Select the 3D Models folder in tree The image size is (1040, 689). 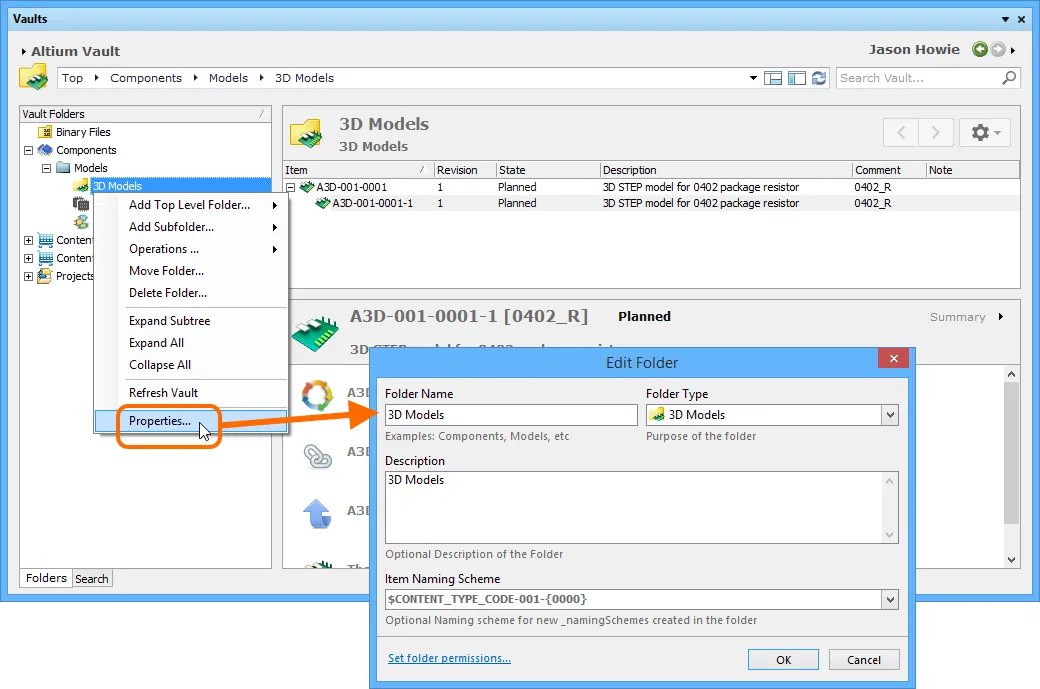click(117, 186)
